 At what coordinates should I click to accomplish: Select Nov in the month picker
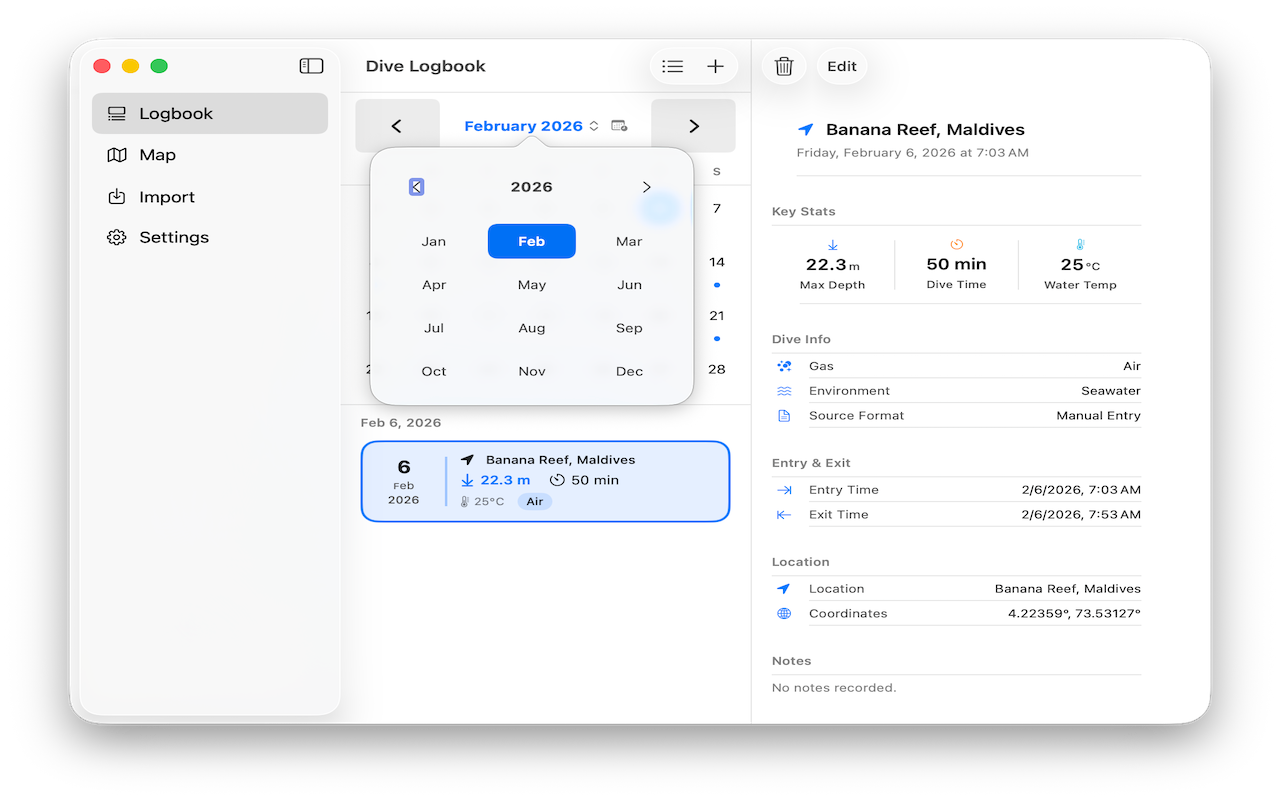[531, 371]
